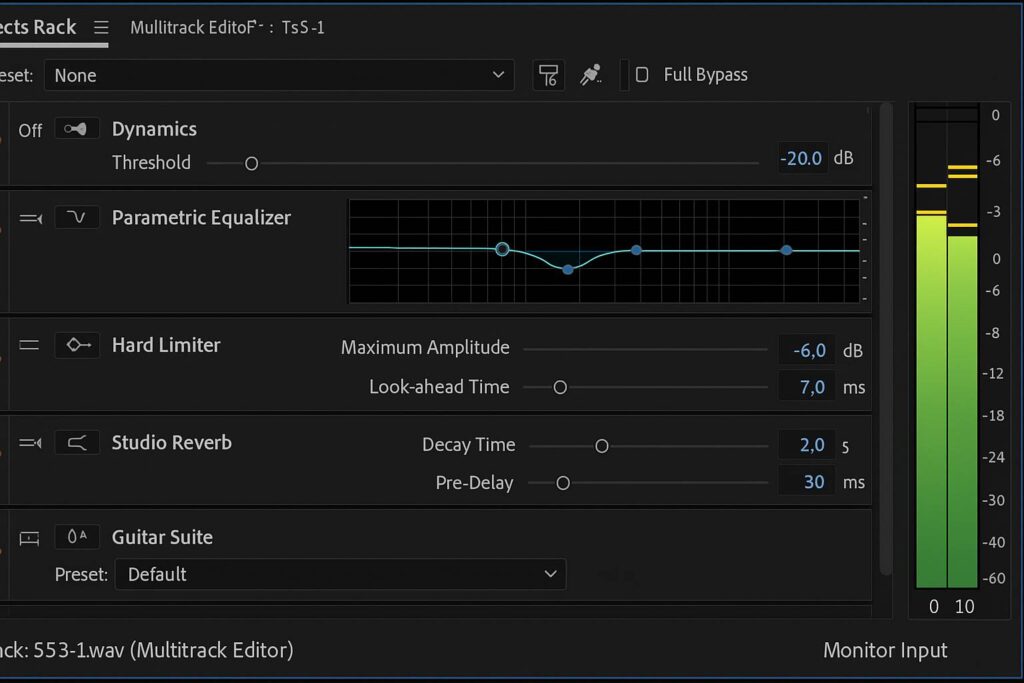
Task: Open the Effects Rack panel hamburger menu
Action: coord(101,27)
